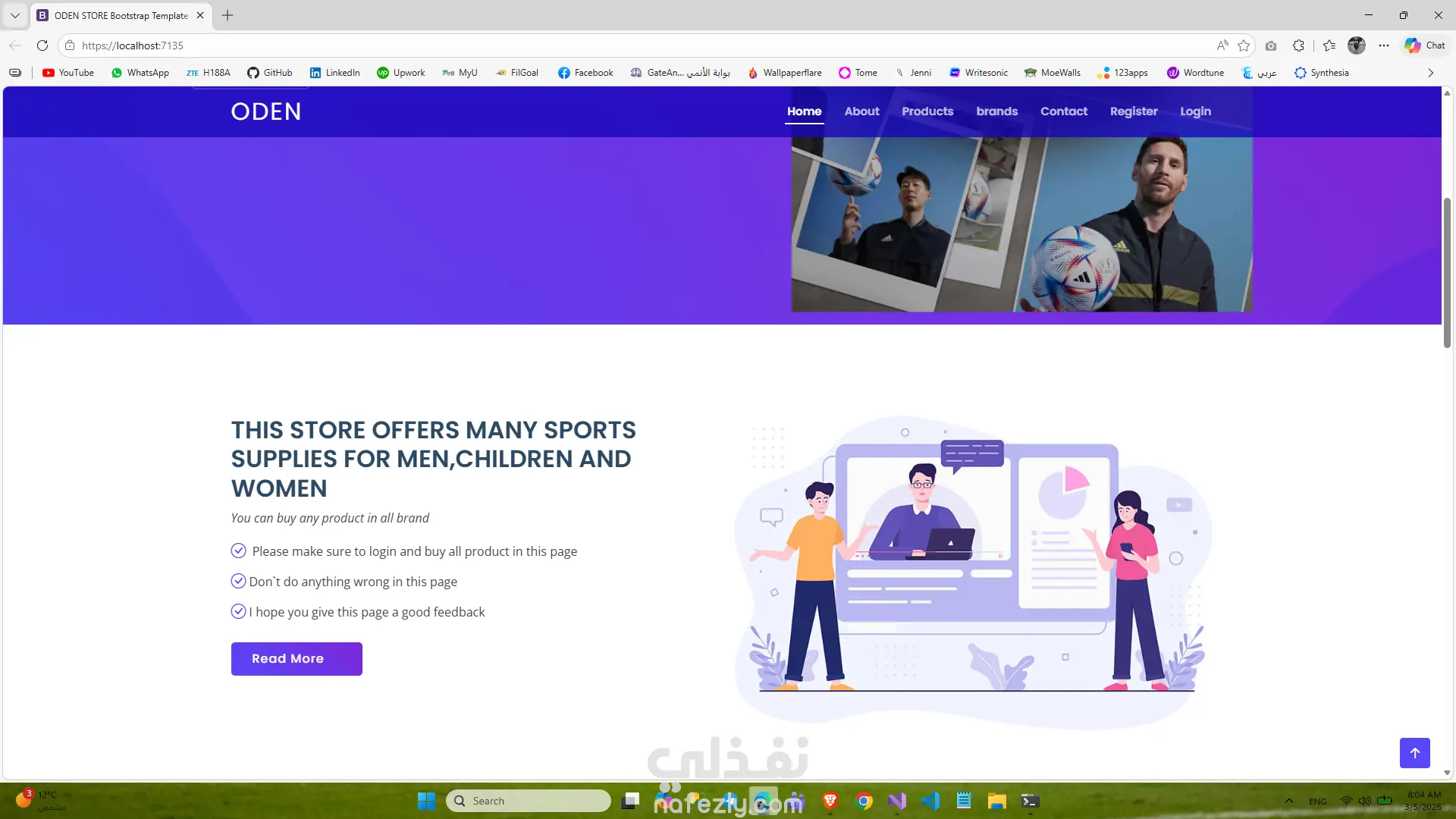Screen dimensions: 1456x819
Task: Click the Read More button
Action: click(x=297, y=658)
